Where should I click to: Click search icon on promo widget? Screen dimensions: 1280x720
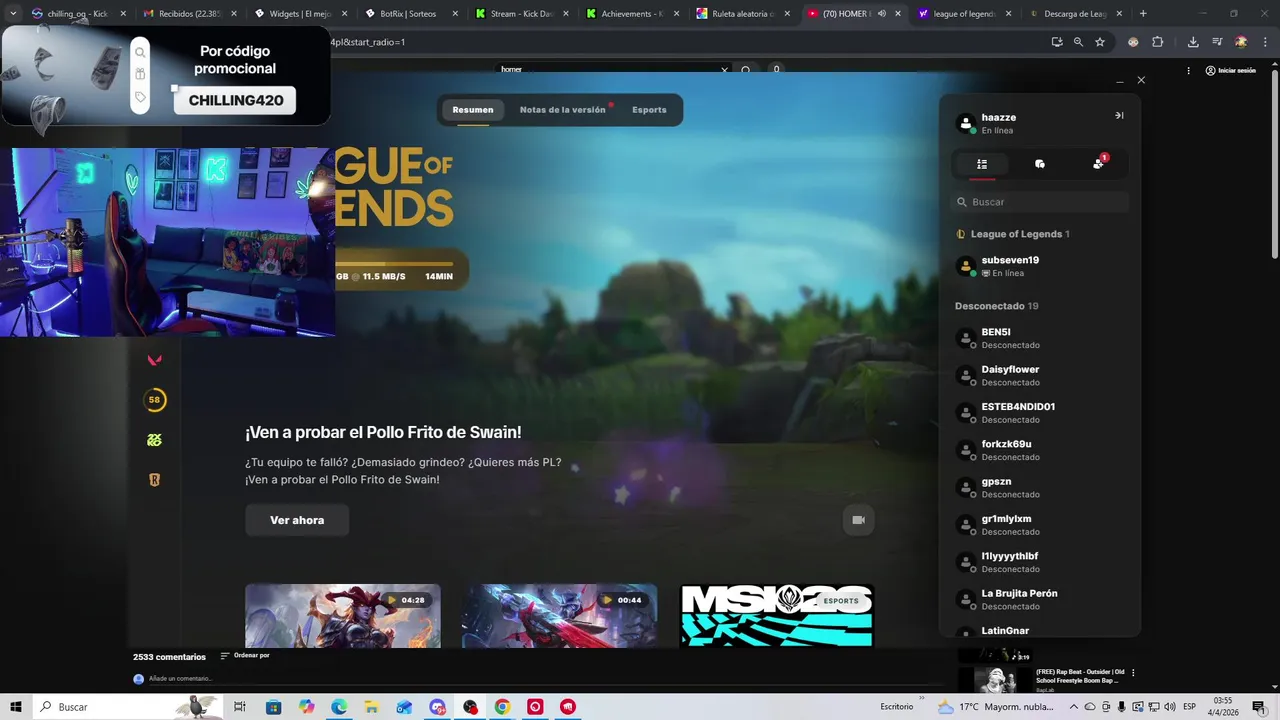(x=140, y=52)
